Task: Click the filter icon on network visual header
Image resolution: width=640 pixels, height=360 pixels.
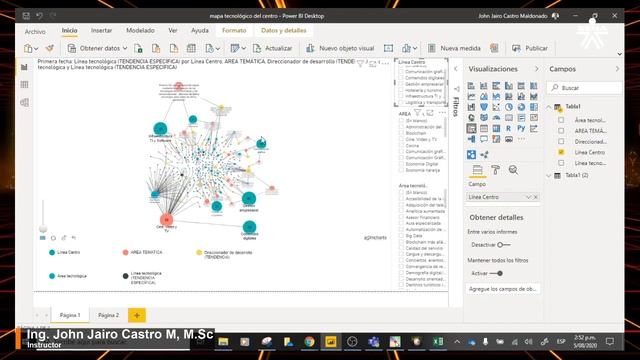Action: click(x=360, y=63)
